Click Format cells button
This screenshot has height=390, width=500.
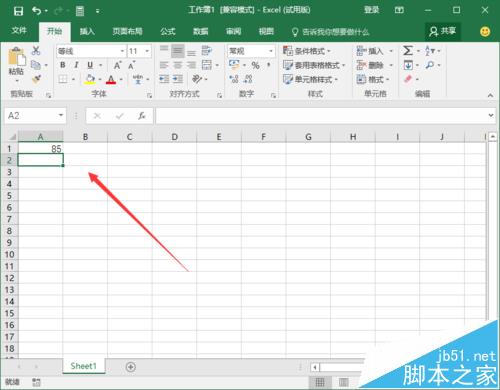click(x=373, y=79)
